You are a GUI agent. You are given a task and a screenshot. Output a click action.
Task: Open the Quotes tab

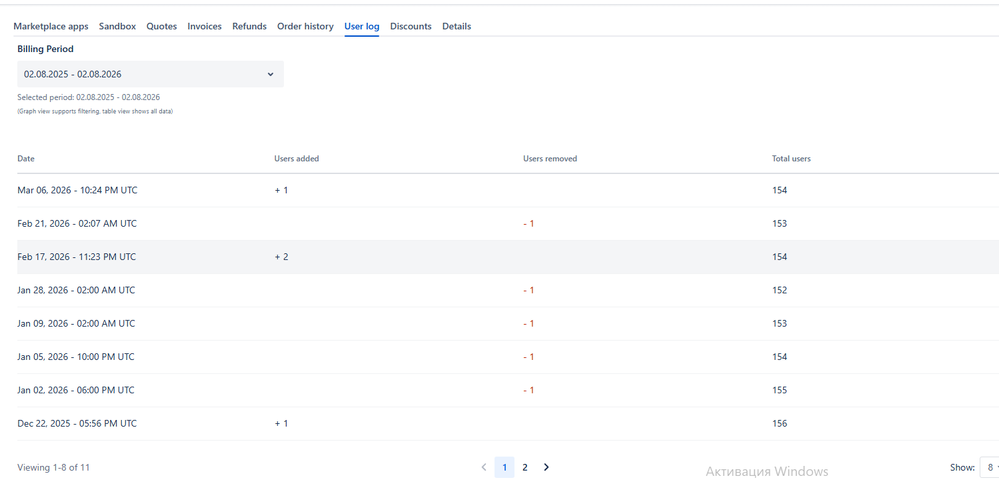click(x=162, y=26)
